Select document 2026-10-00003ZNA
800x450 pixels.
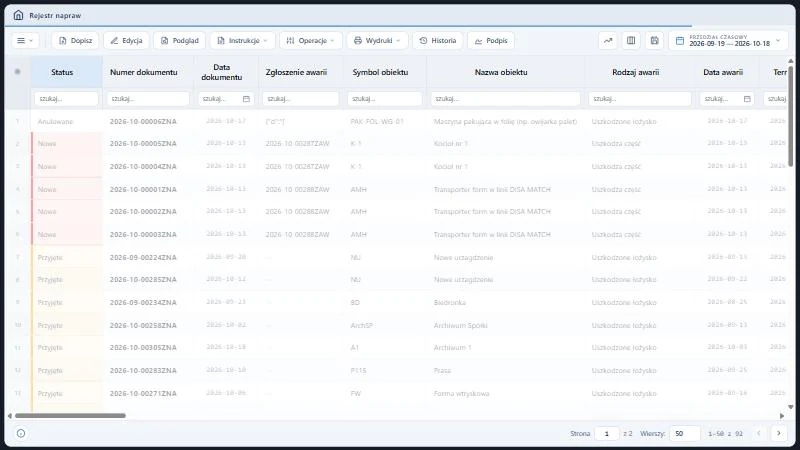tap(143, 234)
